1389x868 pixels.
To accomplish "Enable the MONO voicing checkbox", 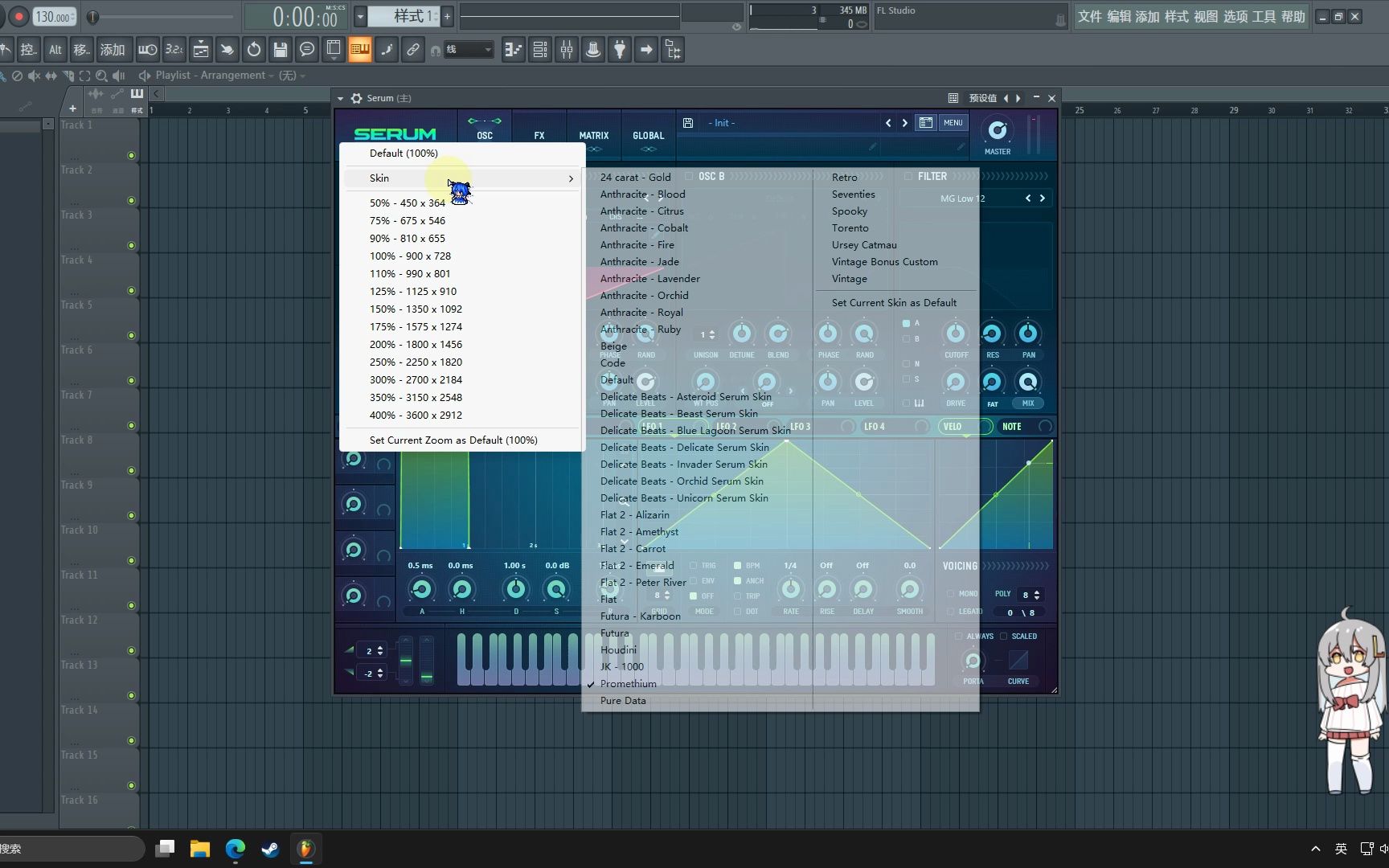I will 950,594.
